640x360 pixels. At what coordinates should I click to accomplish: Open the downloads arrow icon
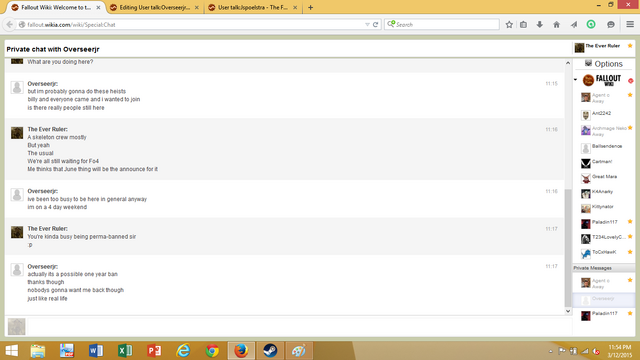[540, 24]
